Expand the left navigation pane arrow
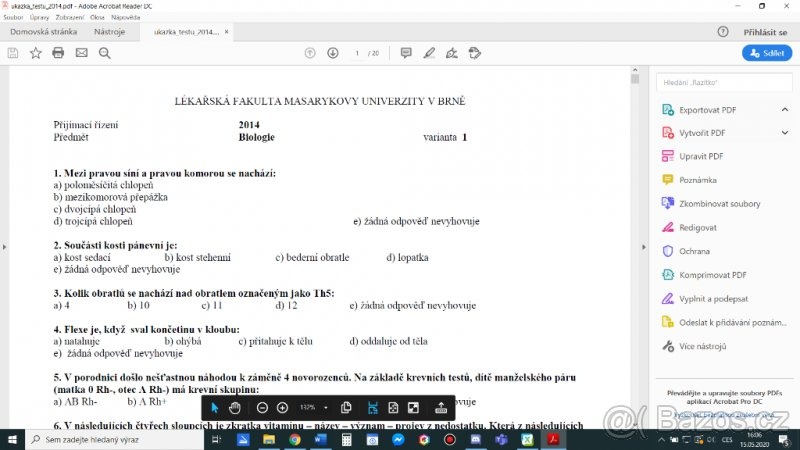This screenshot has width=800, height=450. click(x=5, y=247)
